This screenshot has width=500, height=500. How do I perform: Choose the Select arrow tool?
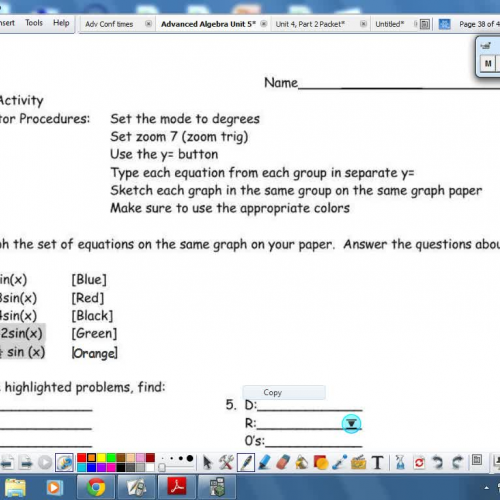pos(207,463)
